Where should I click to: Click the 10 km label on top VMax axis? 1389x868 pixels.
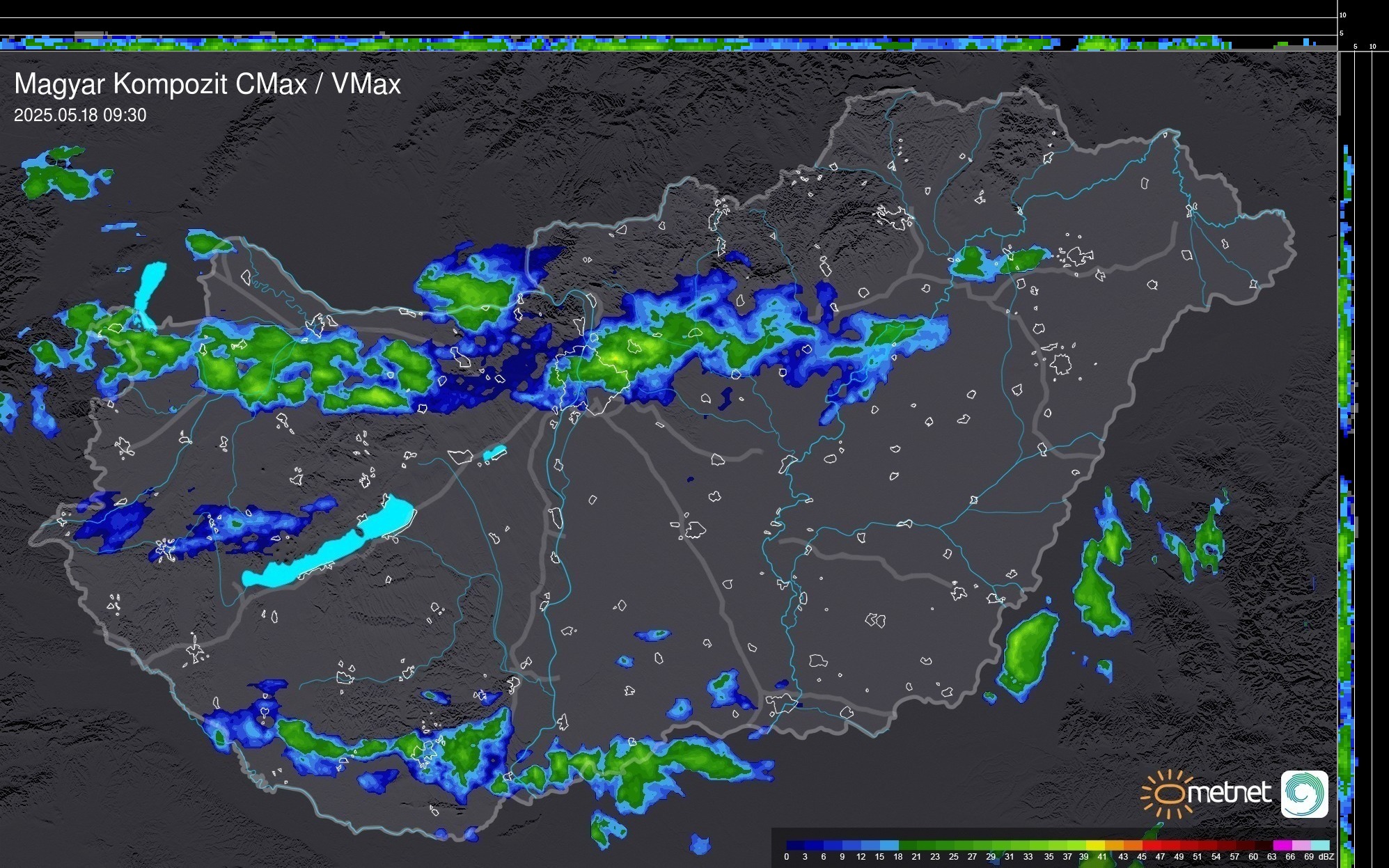pos(1343,15)
